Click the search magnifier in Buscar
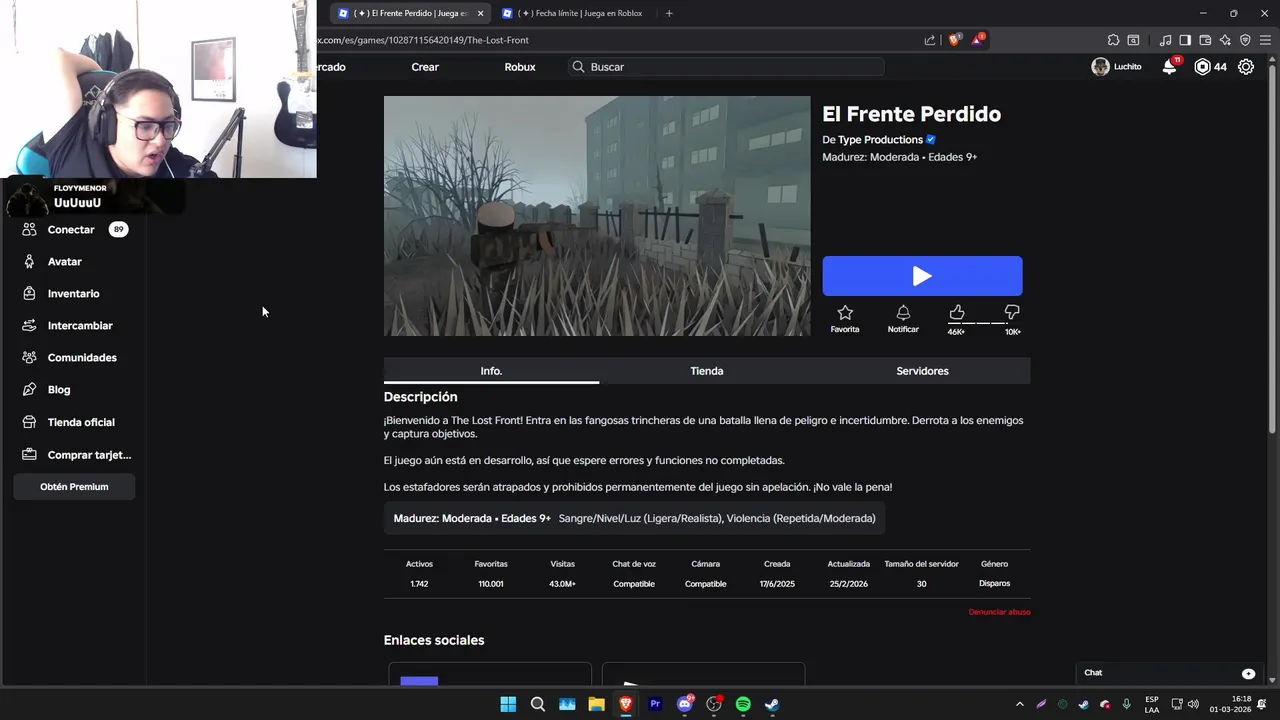Viewport: 1280px width, 720px height. [578, 67]
